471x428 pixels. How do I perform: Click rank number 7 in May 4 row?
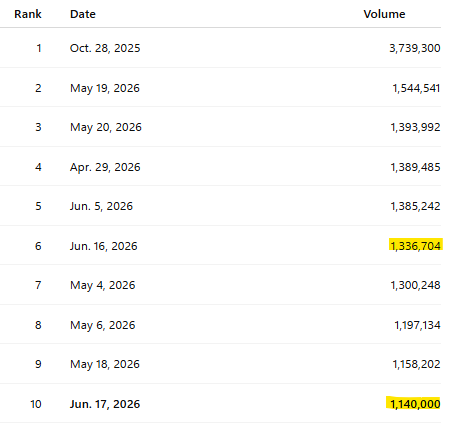coord(38,285)
